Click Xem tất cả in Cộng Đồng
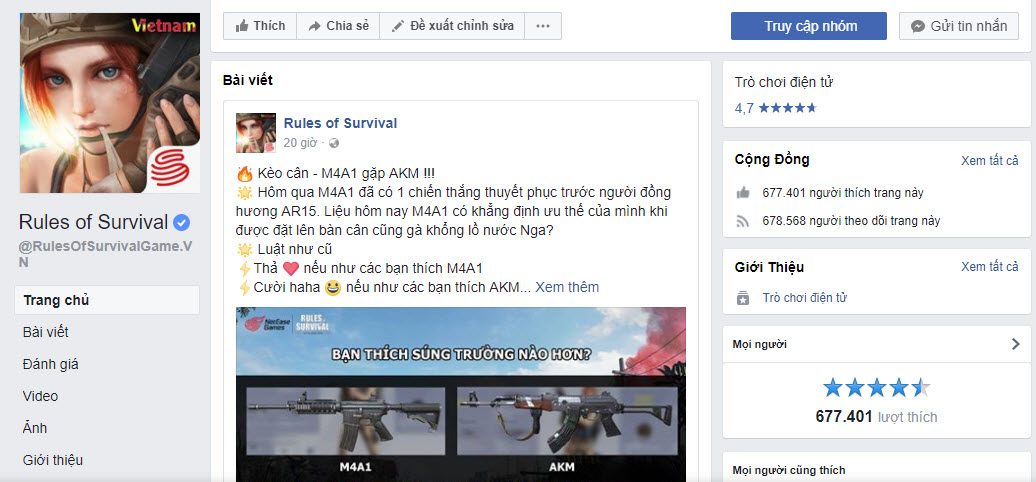1036x482 pixels. [990, 160]
